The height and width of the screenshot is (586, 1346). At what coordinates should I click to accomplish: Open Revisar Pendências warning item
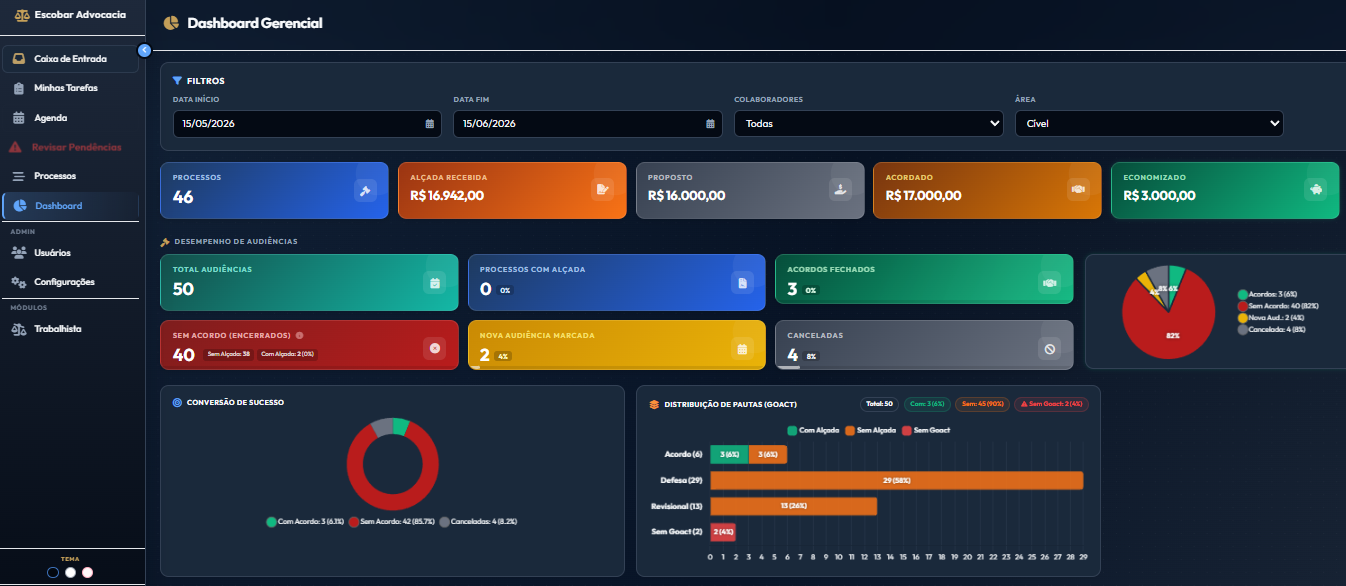(70, 147)
